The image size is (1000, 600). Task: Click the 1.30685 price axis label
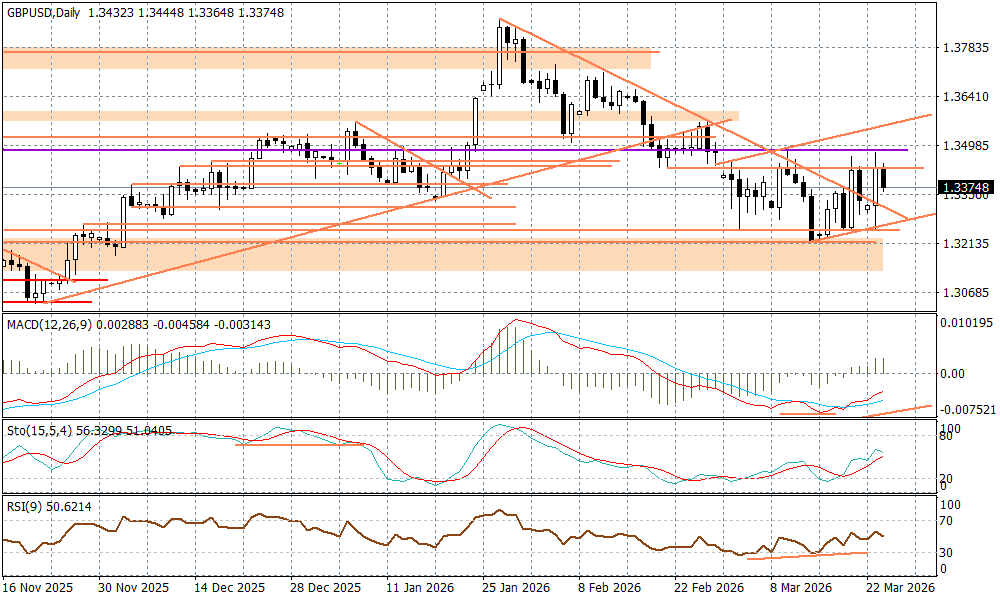click(964, 293)
